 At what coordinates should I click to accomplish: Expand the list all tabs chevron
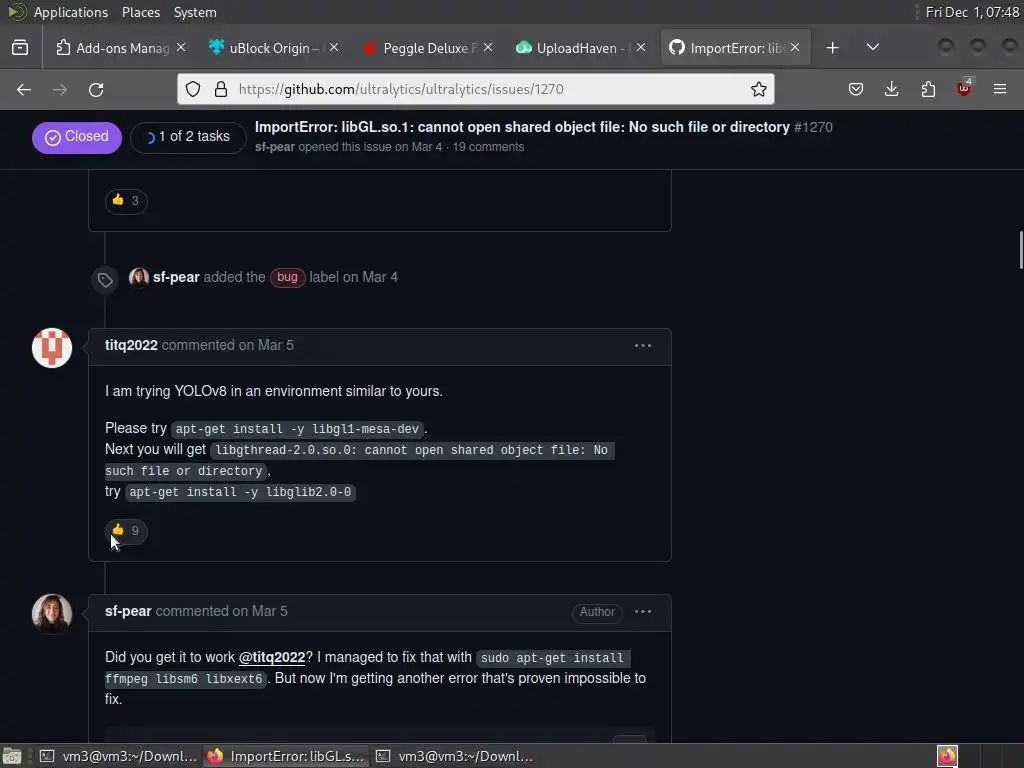click(872, 48)
